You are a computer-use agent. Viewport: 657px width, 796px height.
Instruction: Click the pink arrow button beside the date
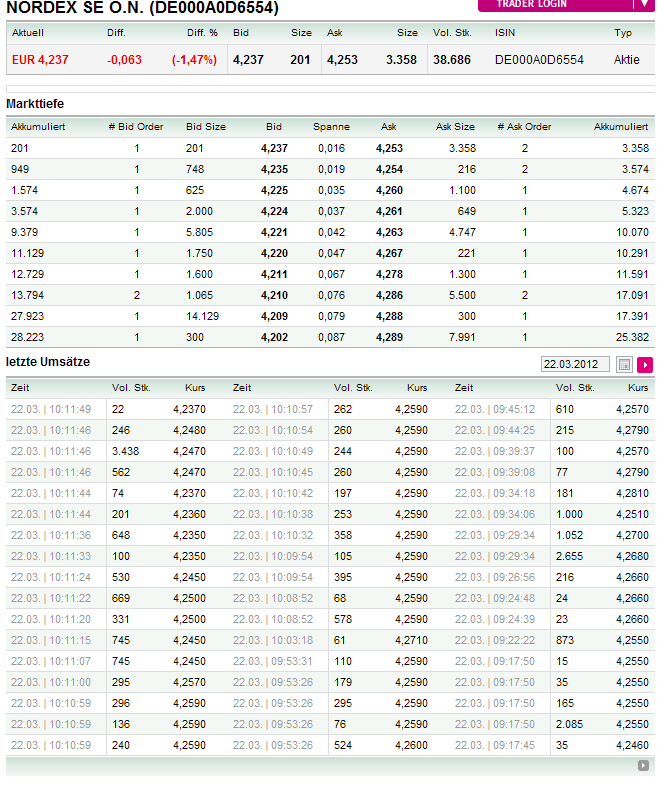coord(645,365)
